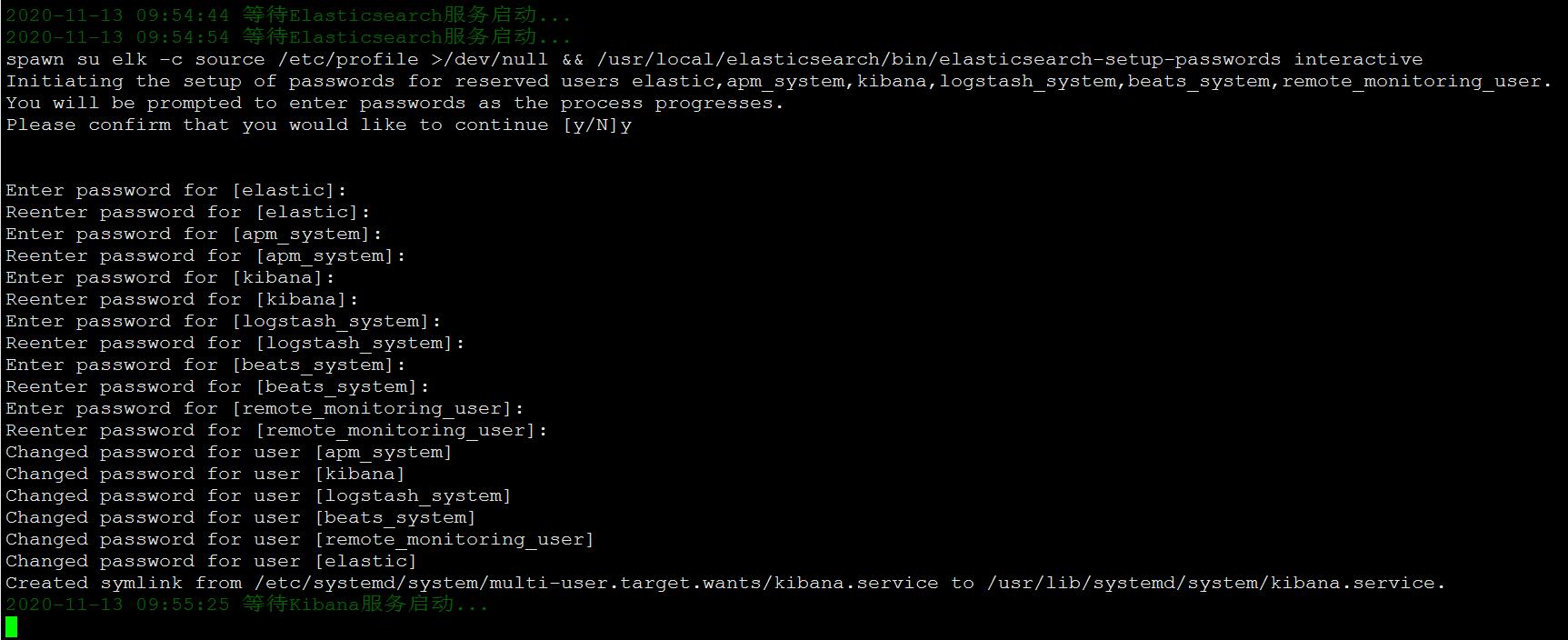The height and width of the screenshot is (640, 1568).
Task: Click 'Reenter password for [beats_system]:' prompt
Action: pyautogui.click(x=217, y=386)
